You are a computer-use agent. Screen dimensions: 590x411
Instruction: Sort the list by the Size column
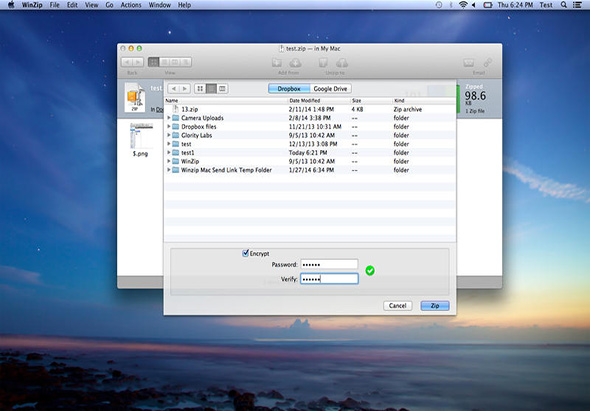[x=371, y=100]
